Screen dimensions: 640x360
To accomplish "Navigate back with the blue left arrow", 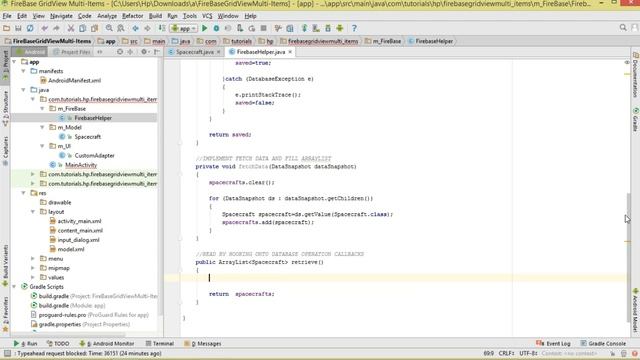I will click(135, 28).
